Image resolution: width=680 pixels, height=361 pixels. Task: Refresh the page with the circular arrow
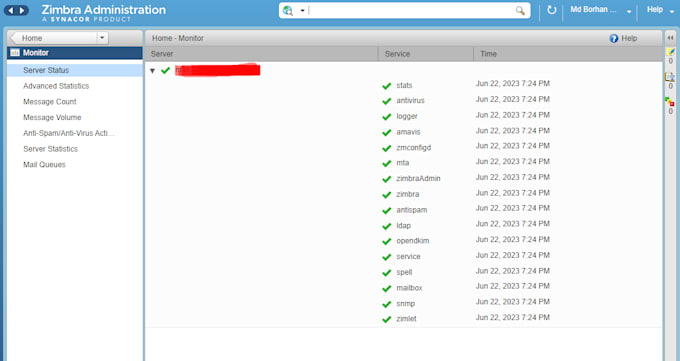[551, 10]
